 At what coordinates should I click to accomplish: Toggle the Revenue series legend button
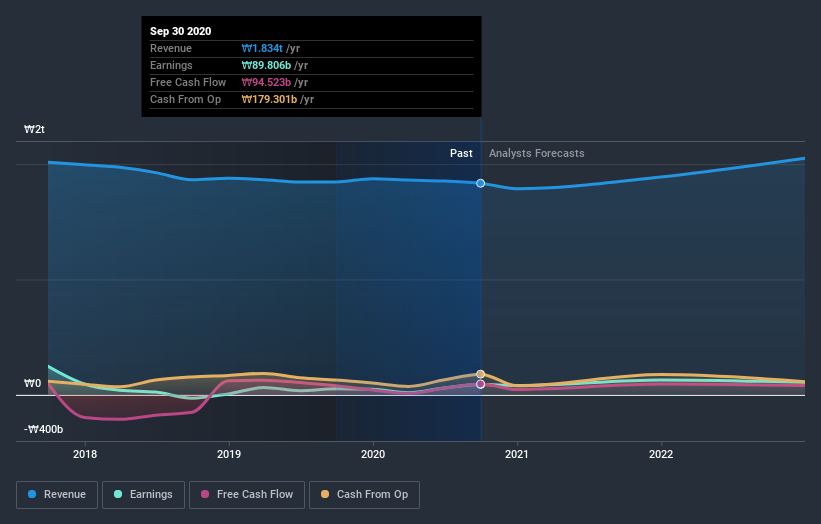coord(57,495)
